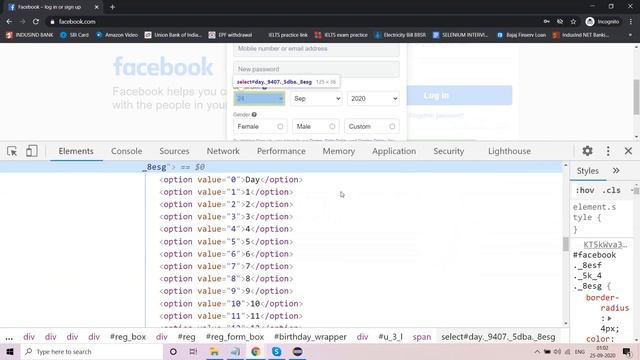Select the Elements tab
The height and width of the screenshot is (360, 640).
[76, 151]
